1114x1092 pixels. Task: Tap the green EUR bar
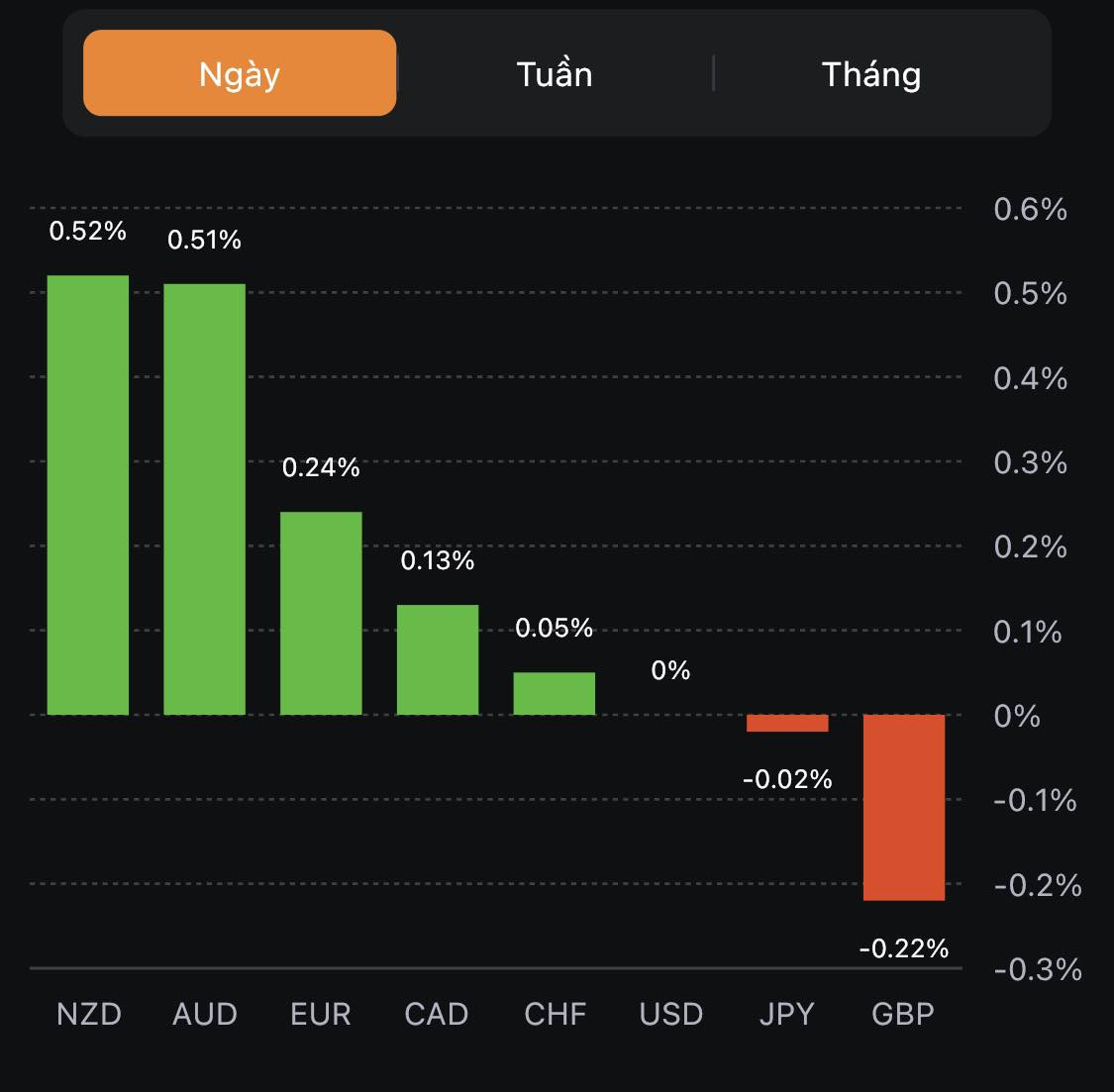[321, 613]
